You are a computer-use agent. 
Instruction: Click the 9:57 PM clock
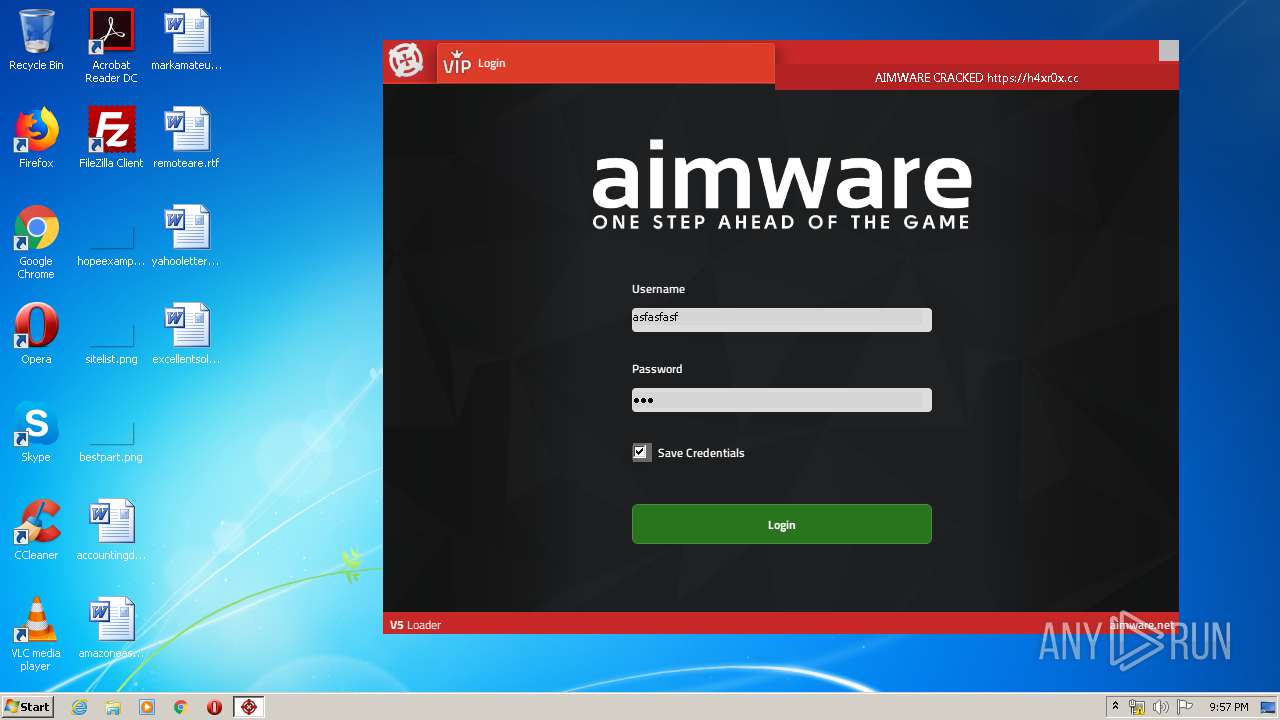click(x=1228, y=707)
